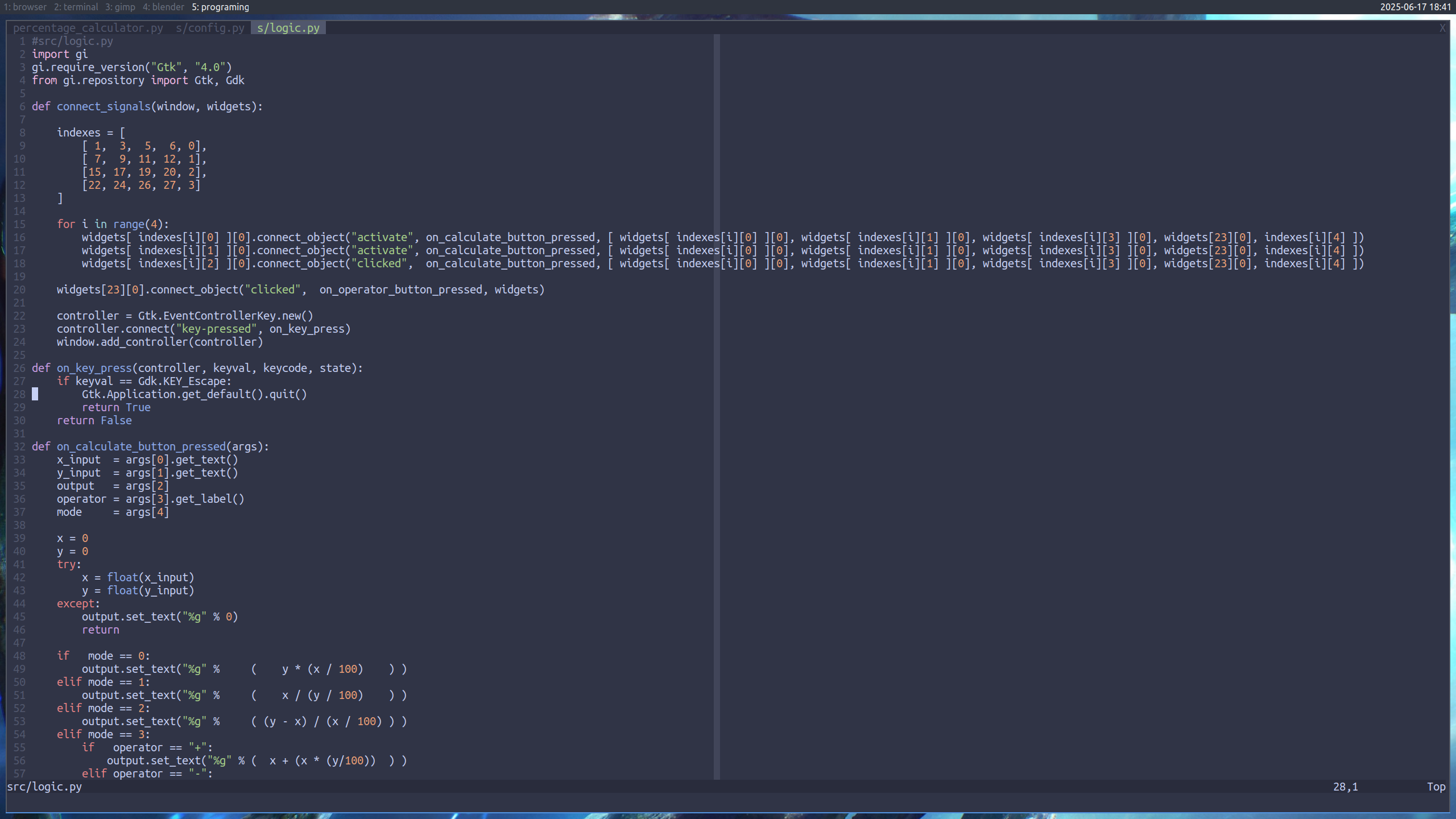This screenshot has width=1456, height=819.
Task: Click the row '[ 7, 9, 11, 12, 1],'
Action: [144, 159]
